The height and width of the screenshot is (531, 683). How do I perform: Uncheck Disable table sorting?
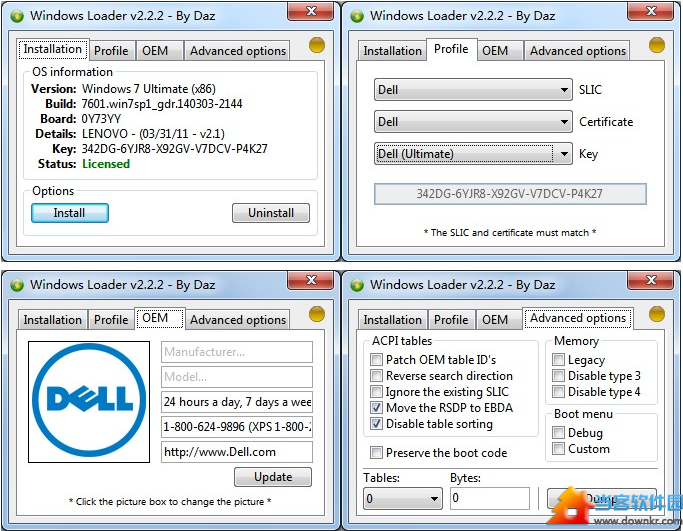tap(376, 423)
